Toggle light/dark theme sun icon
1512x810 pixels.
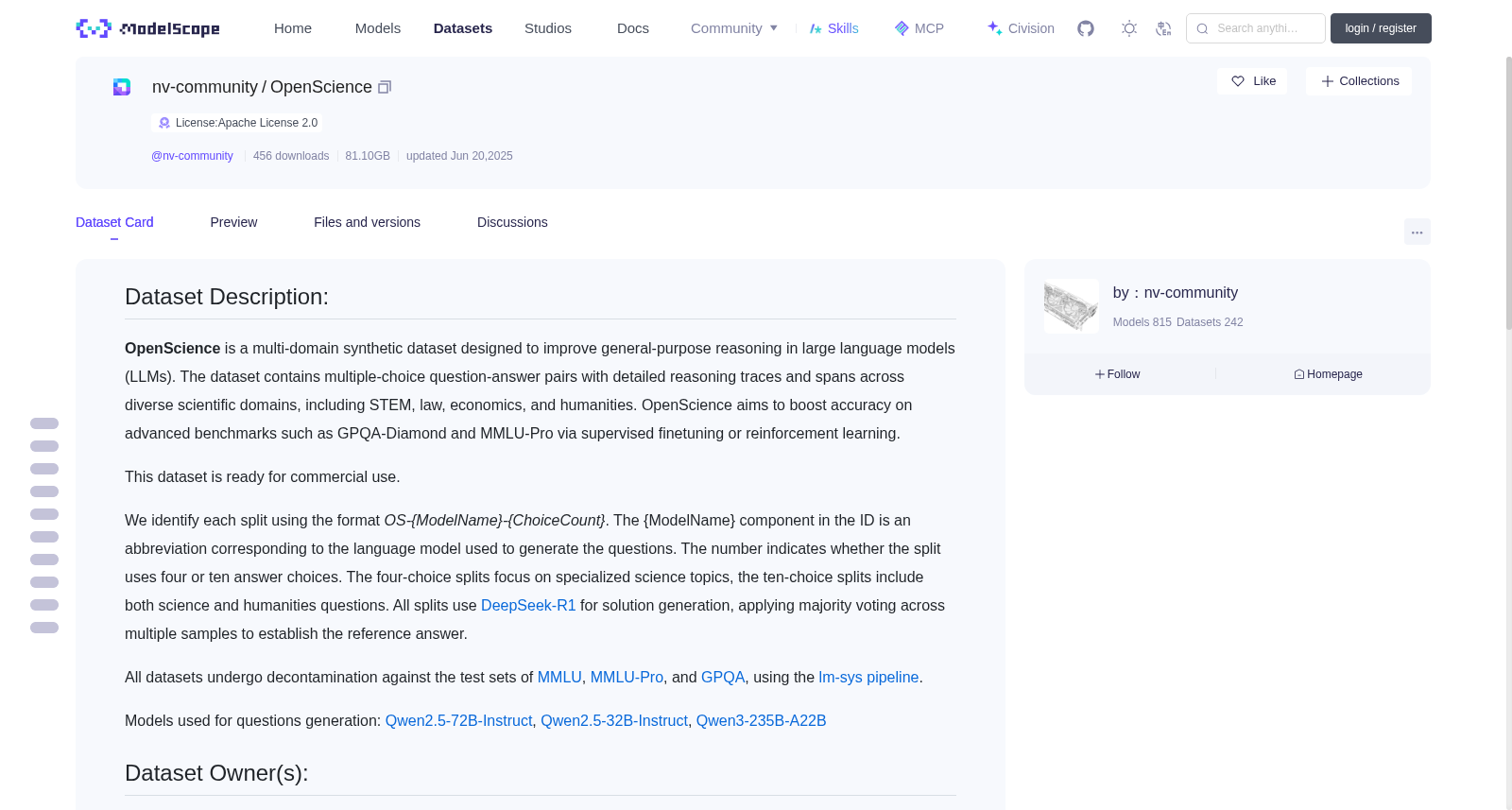[1129, 28]
